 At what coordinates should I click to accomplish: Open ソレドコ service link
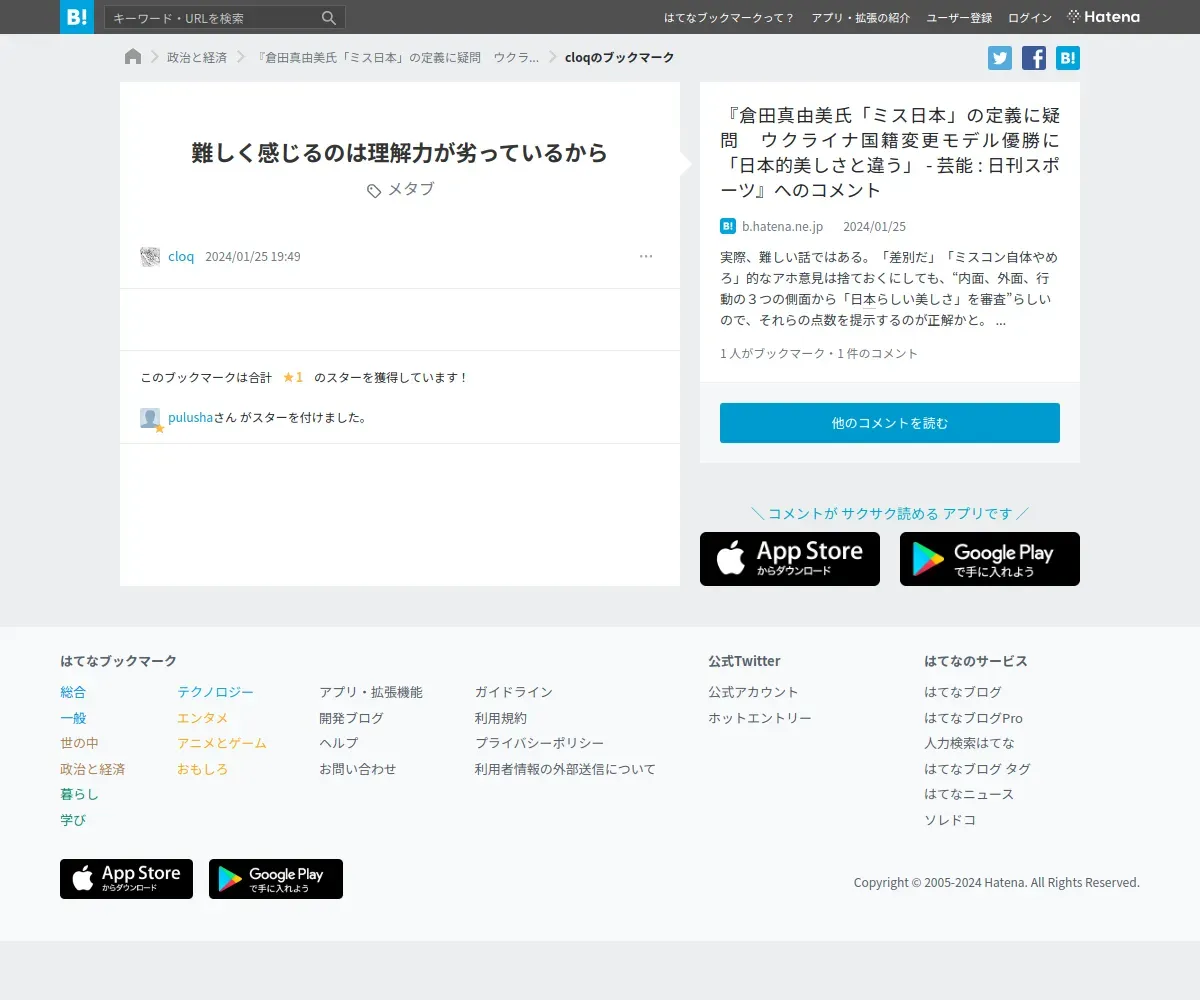(x=950, y=820)
